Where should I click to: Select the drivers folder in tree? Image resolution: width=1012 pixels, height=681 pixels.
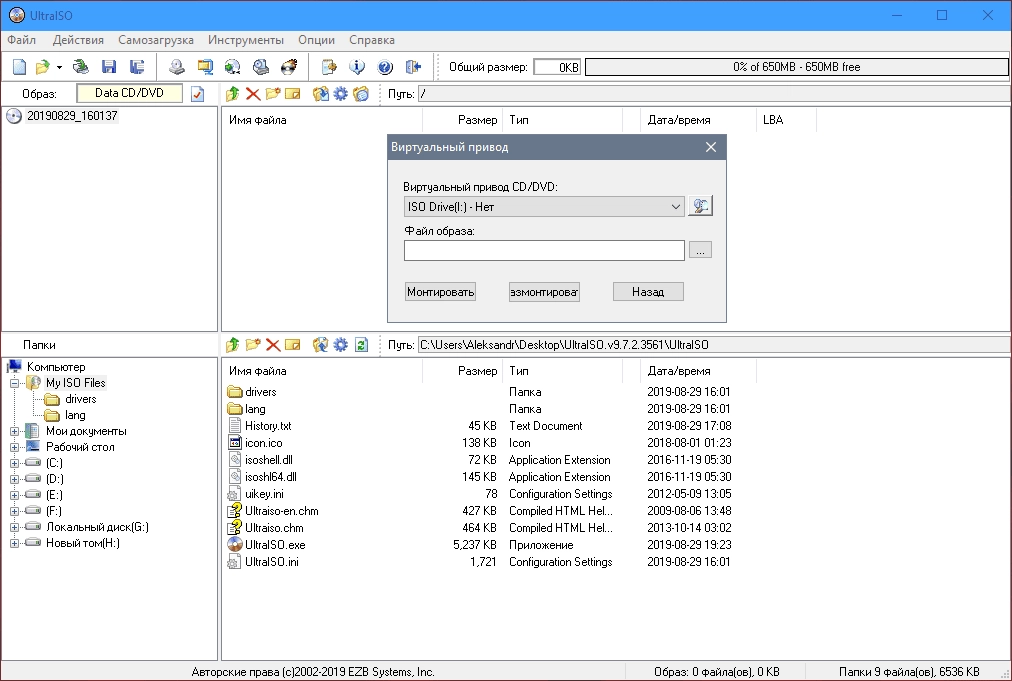tap(80, 399)
